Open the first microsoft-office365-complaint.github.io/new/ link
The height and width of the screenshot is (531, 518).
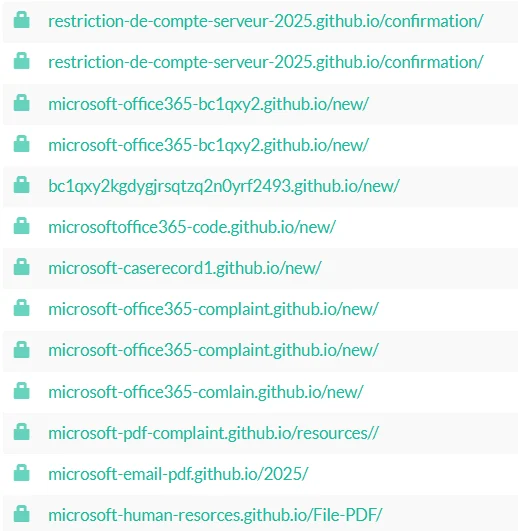tap(213, 309)
